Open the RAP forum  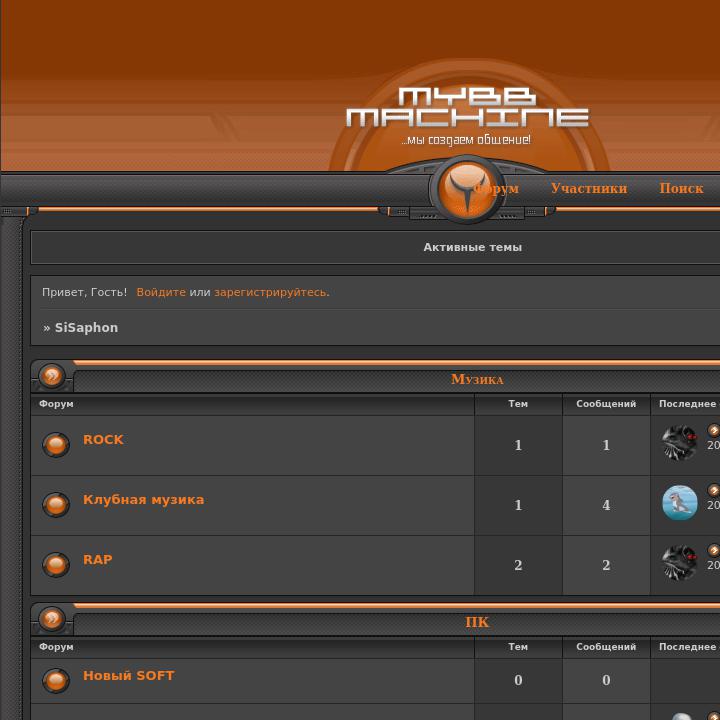[97, 559]
